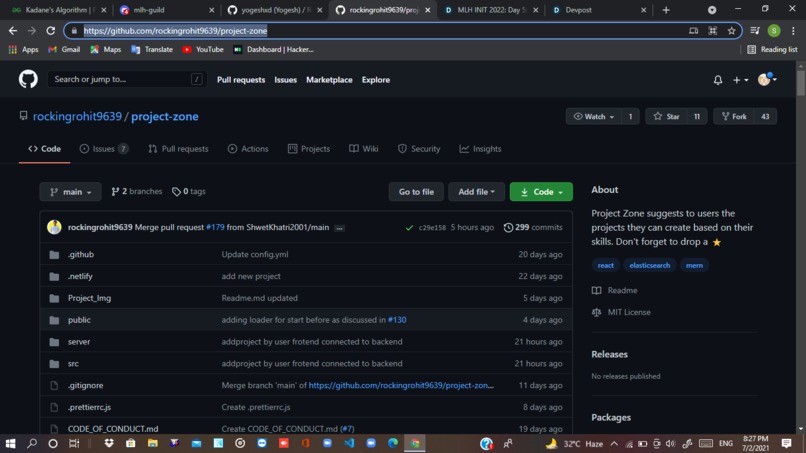Open the GitHub home logo

coord(28,79)
